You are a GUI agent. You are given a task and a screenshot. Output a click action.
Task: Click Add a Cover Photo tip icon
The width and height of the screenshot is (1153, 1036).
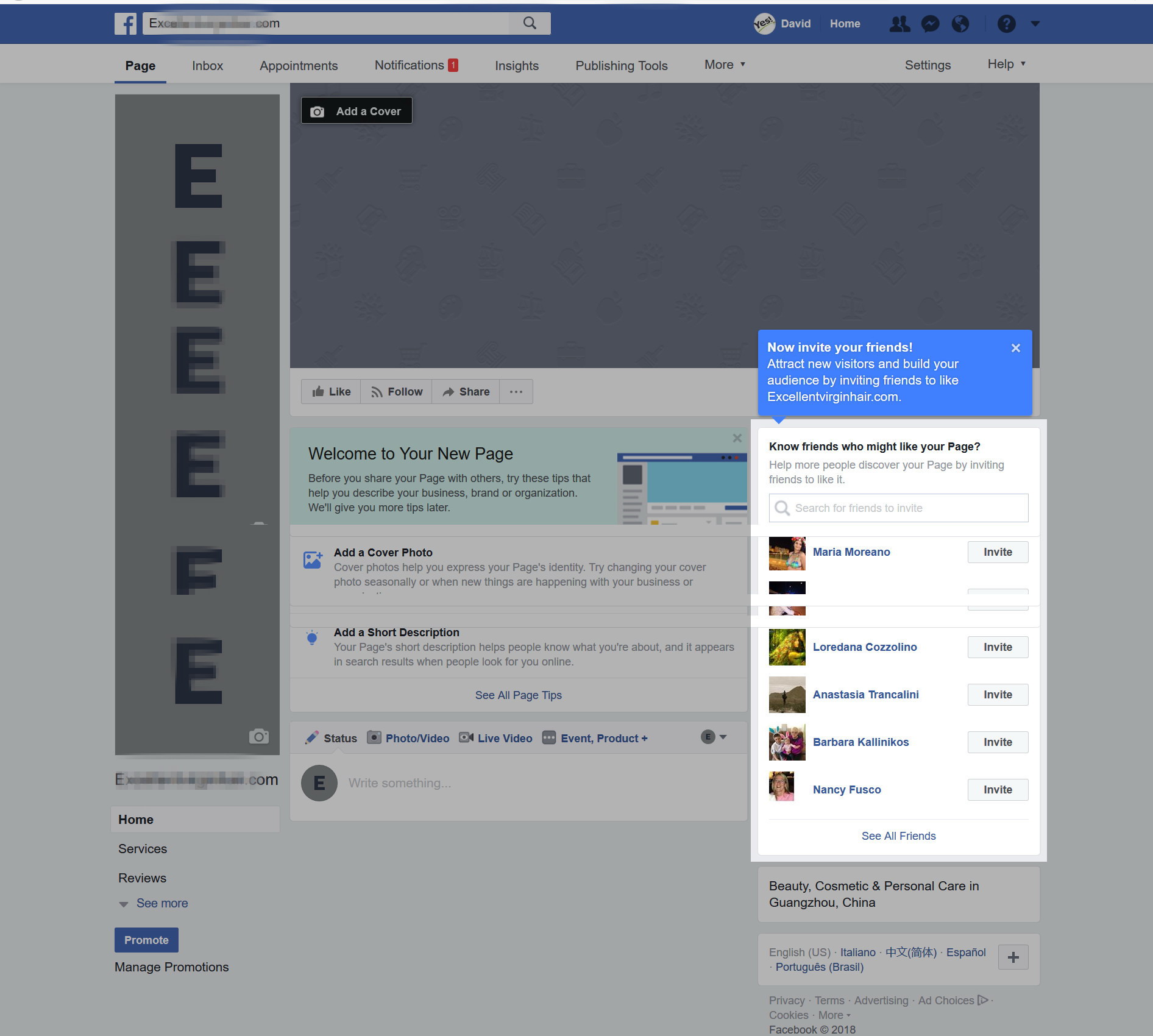point(313,559)
